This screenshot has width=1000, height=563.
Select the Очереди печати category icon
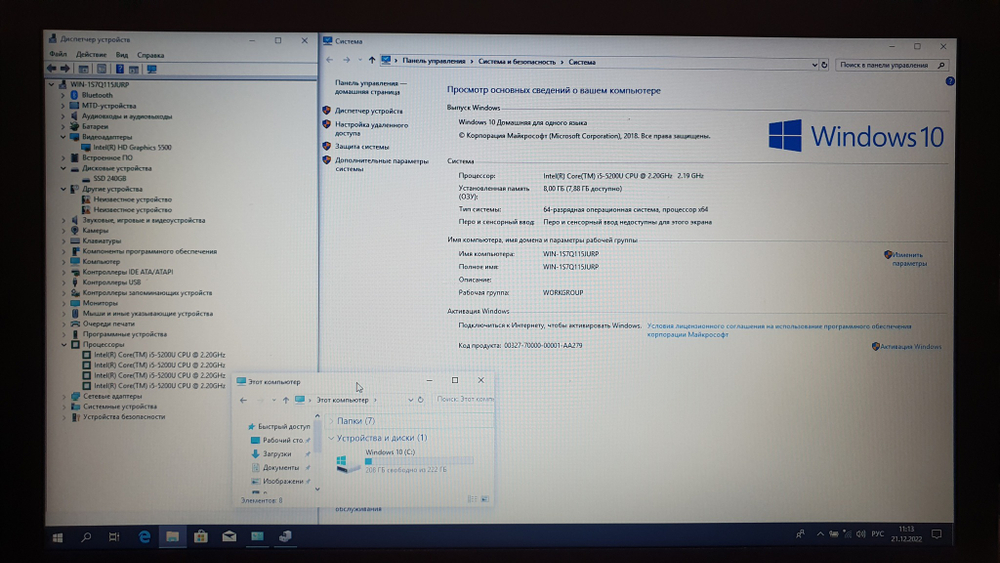tap(75, 323)
